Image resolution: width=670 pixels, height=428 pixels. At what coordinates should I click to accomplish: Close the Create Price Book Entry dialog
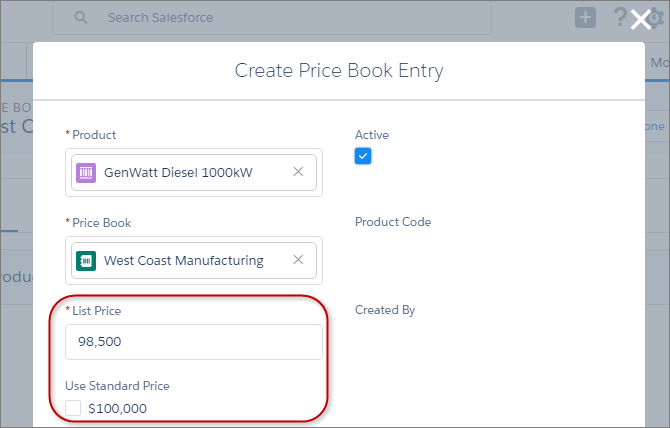[x=641, y=20]
